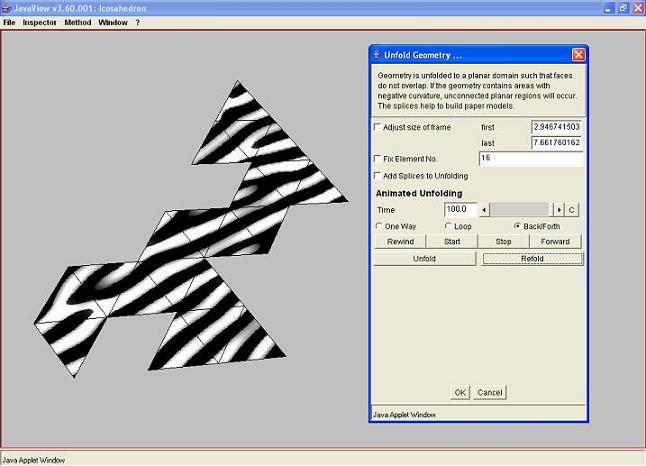This screenshot has height=466, width=646.
Task: Enable Adjust size of frame checkbox
Action: (378, 128)
